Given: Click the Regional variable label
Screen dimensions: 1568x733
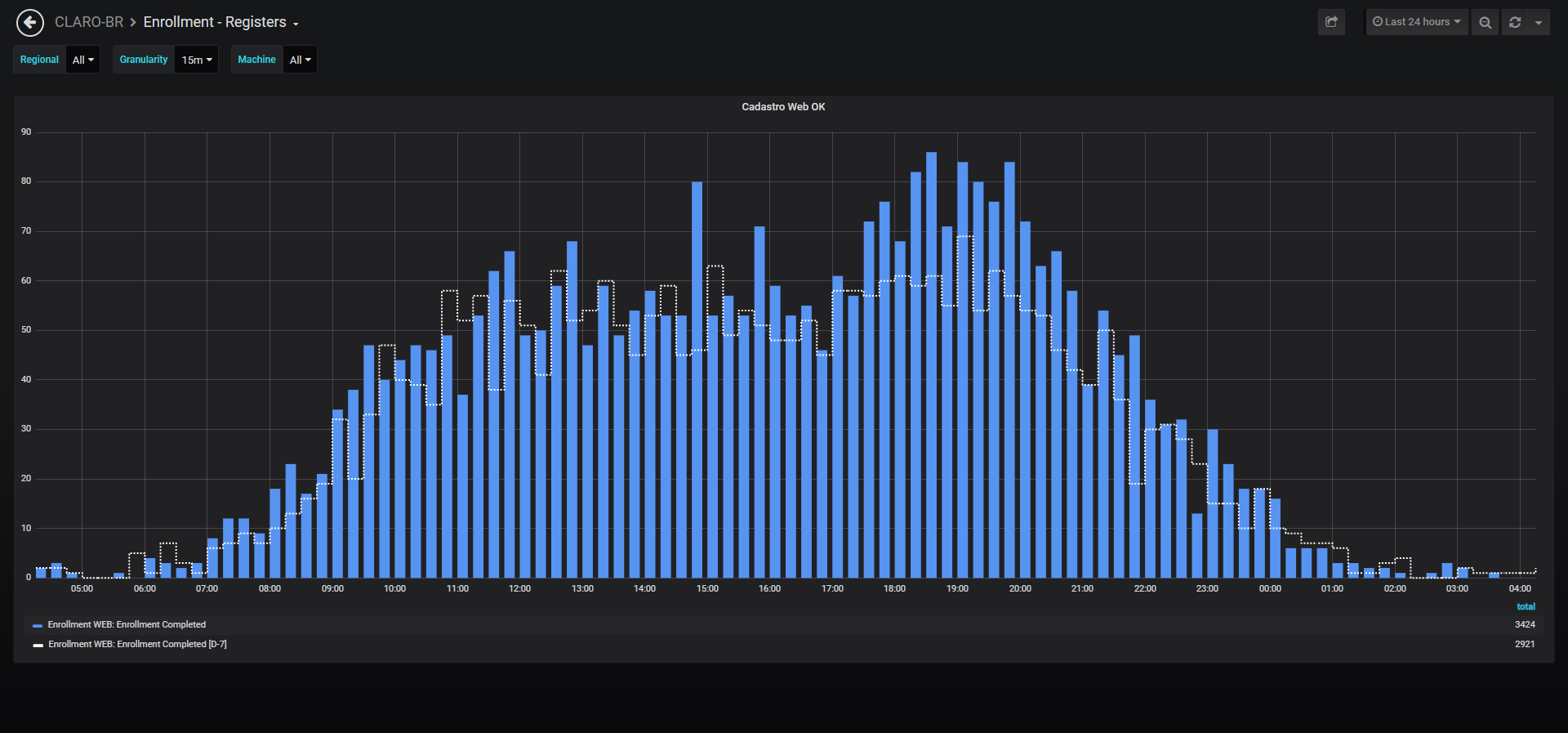Looking at the screenshot, I should (x=39, y=60).
